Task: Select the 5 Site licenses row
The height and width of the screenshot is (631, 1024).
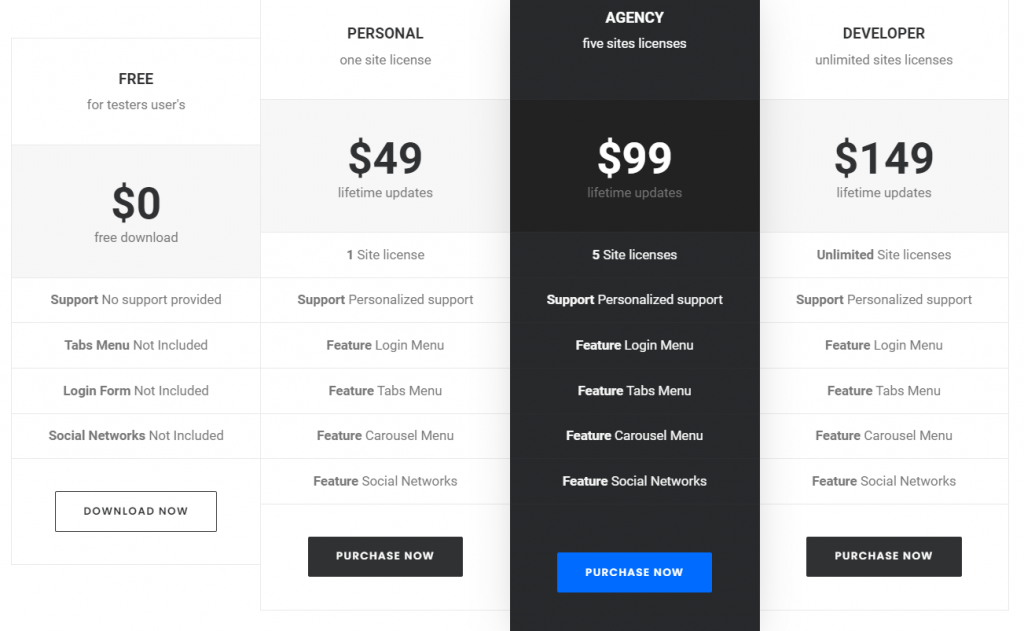Action: 634,255
